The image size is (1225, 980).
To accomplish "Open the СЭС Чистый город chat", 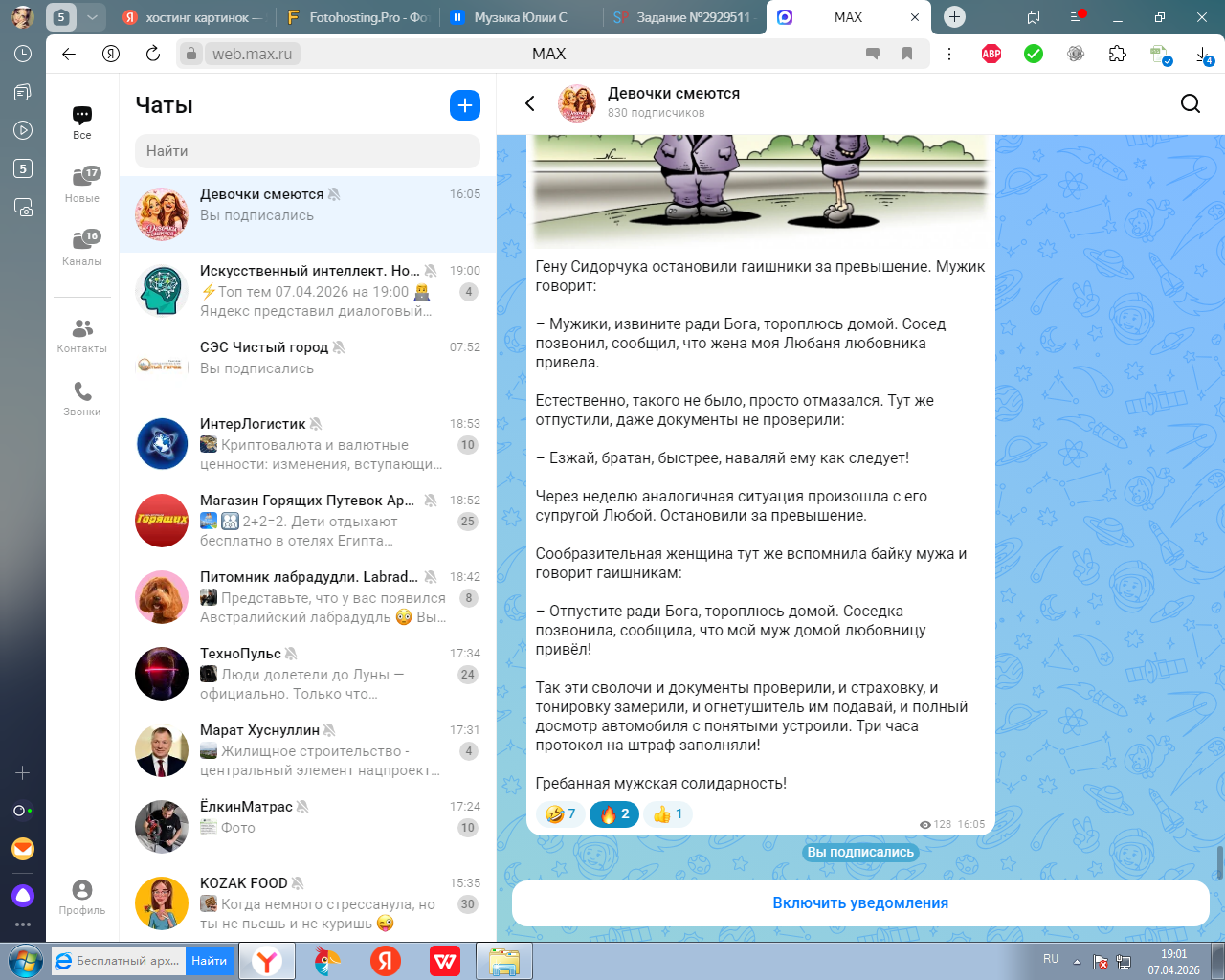I will [x=308, y=367].
